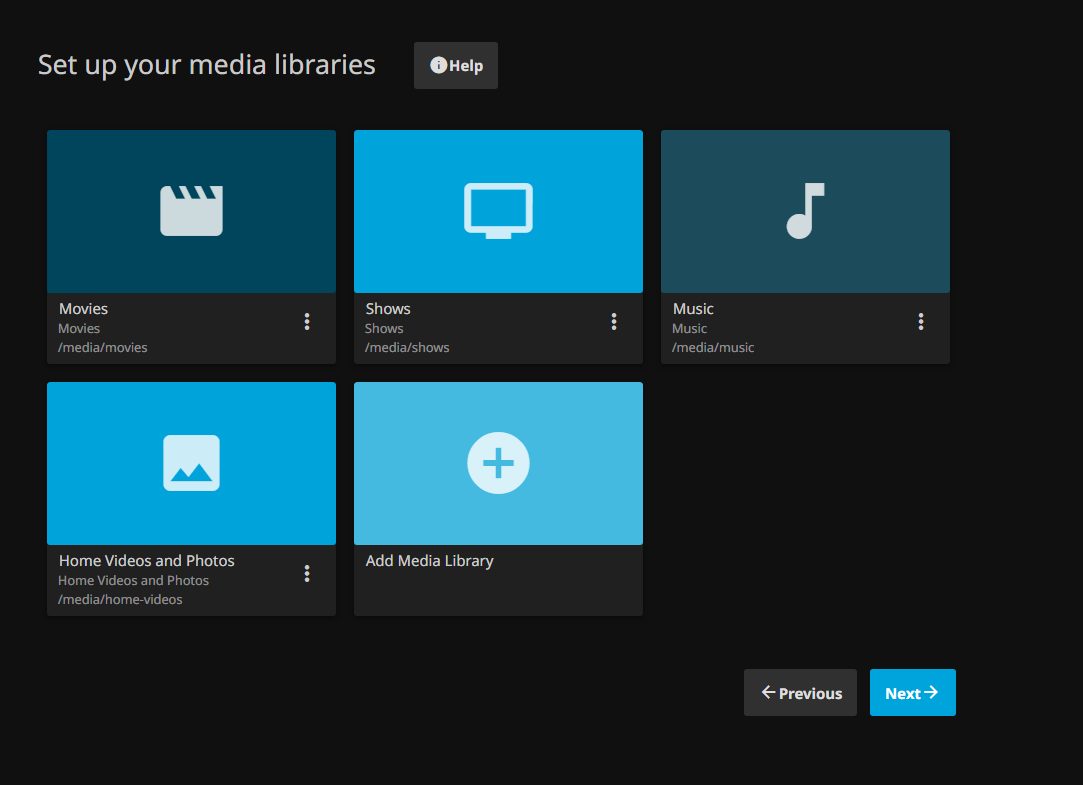Click the Home Videos and Photos title

pos(146,561)
